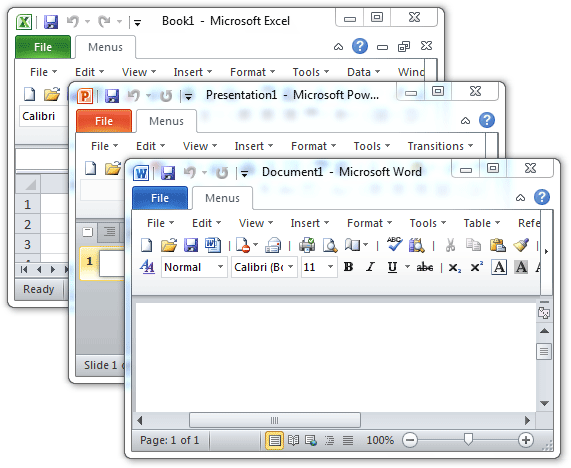The image size is (571, 468).
Task: Create a new blank document in Word toolbar
Action: (x=146, y=245)
